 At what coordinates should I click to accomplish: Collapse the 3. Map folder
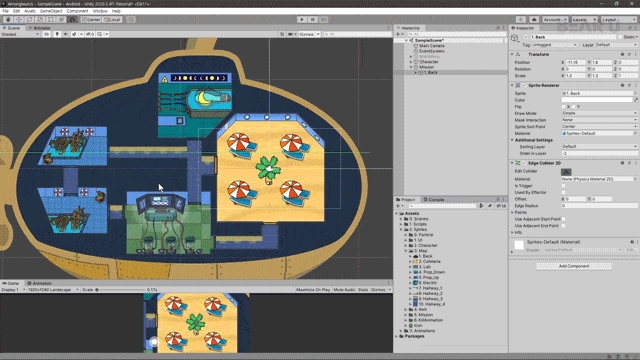[x=406, y=251]
